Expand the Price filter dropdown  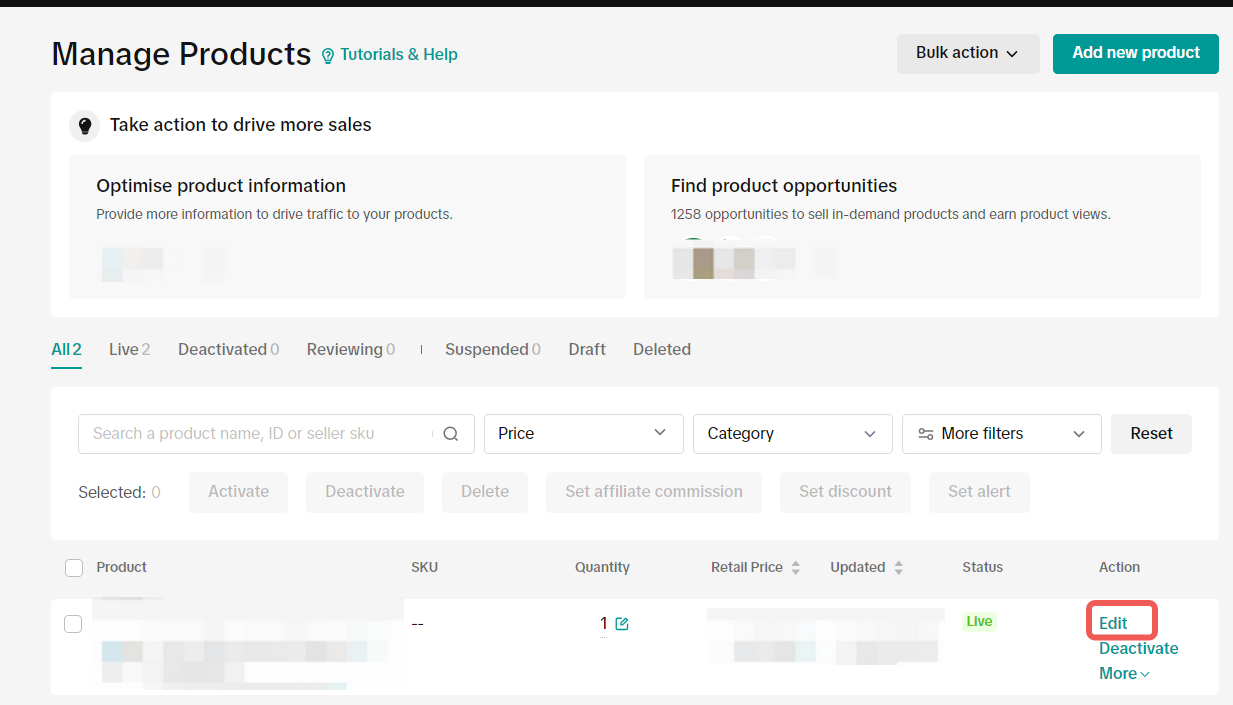(583, 434)
